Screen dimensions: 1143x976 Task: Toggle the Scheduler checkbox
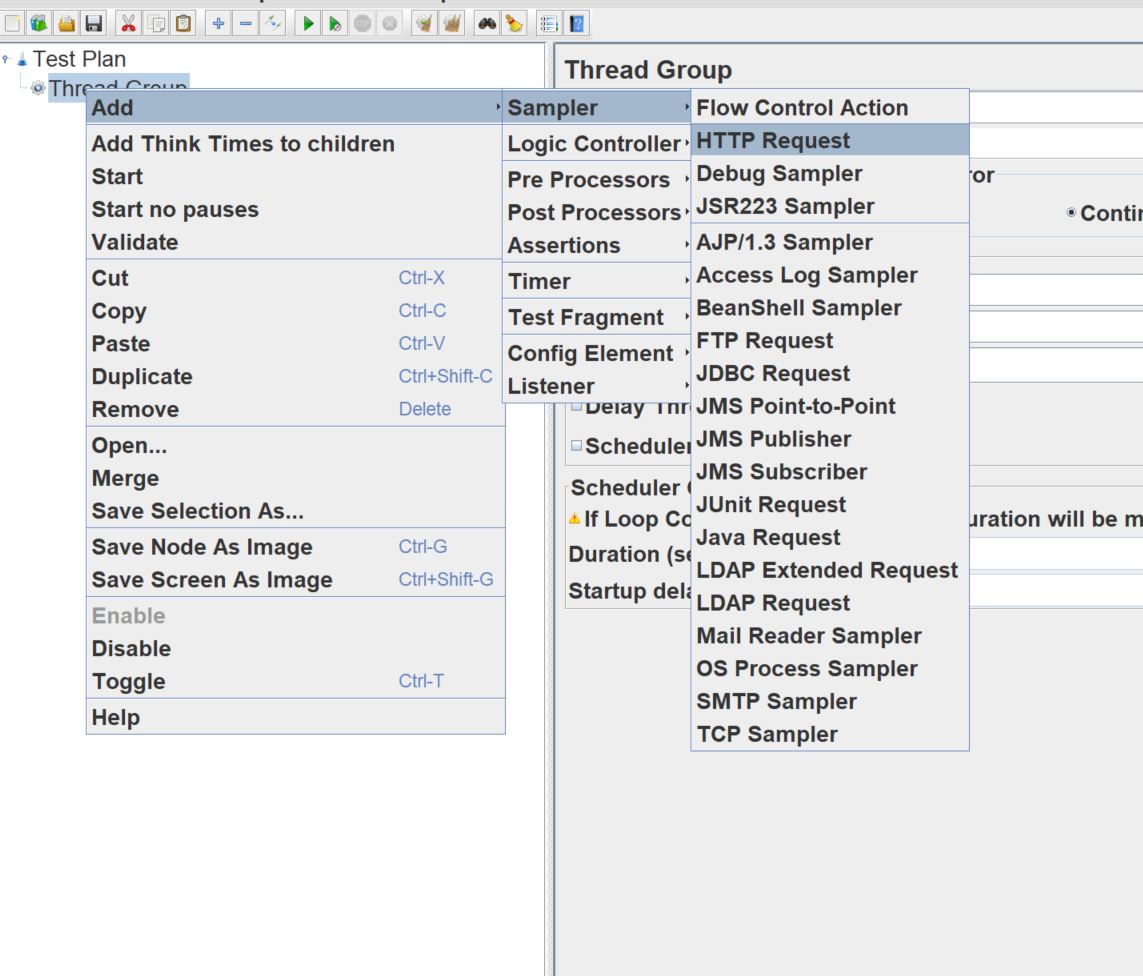(577, 446)
